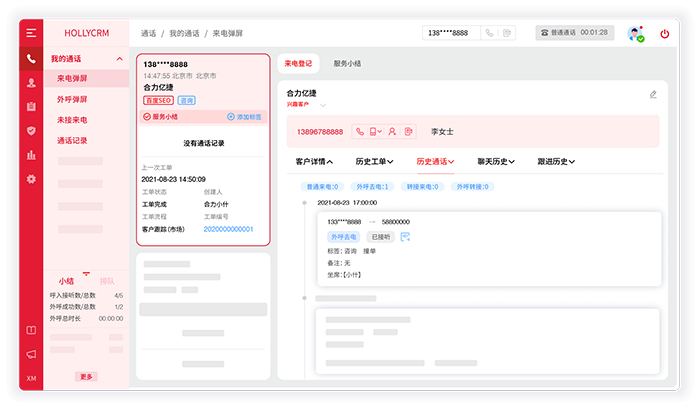Screen dimensions: 700x409
Task: Open the agent avatar status icon
Action: click(x=635, y=33)
